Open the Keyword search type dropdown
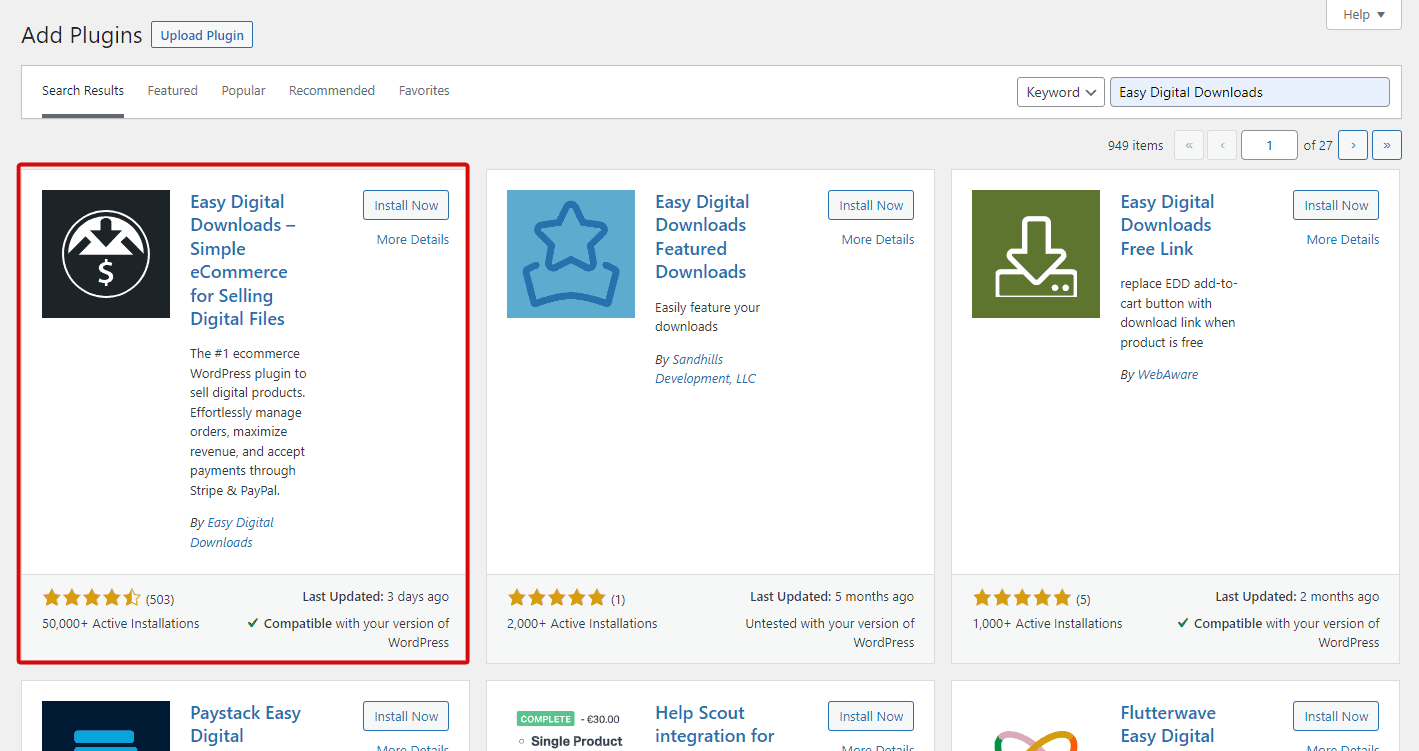The width and height of the screenshot is (1419, 751). [1060, 92]
